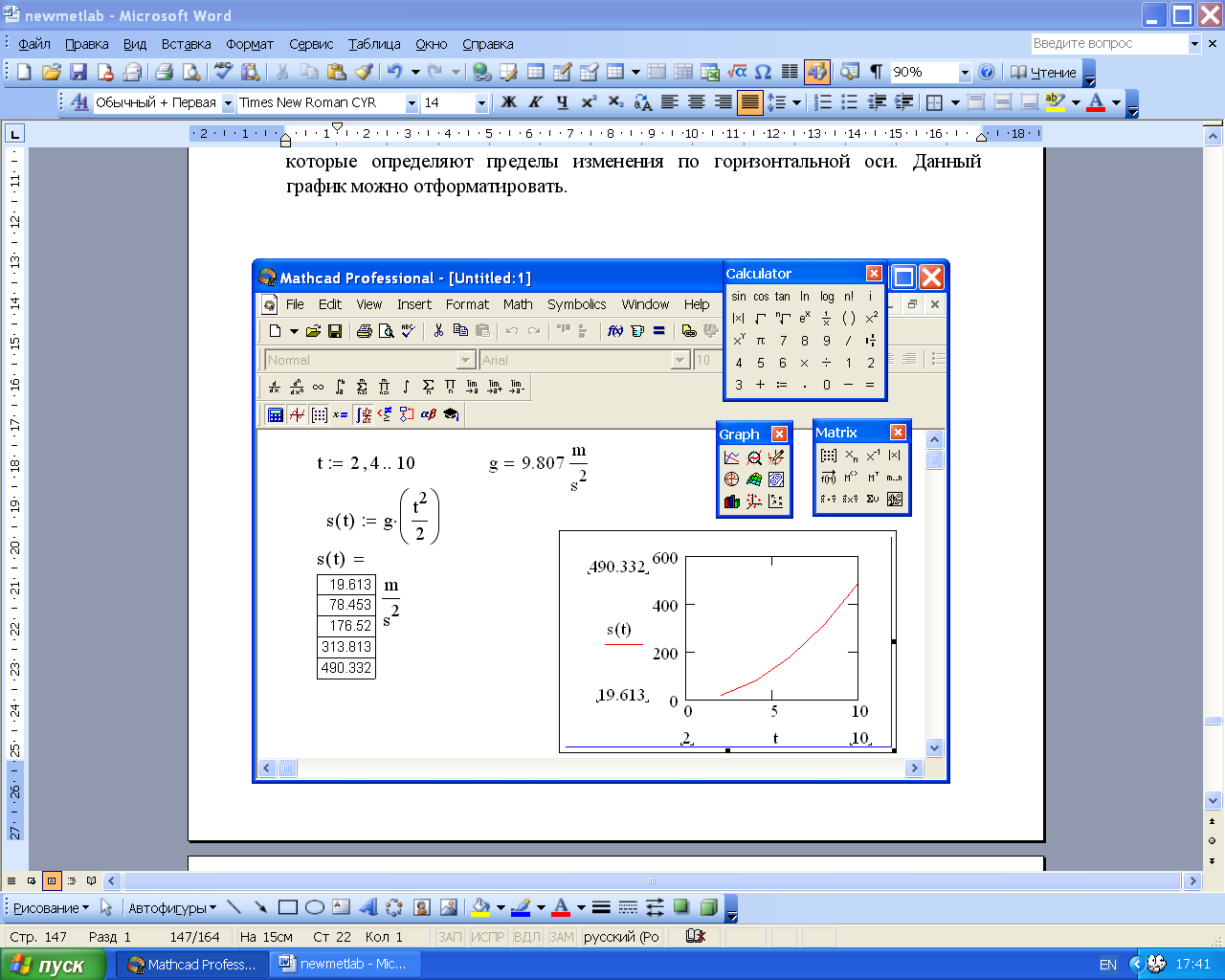Apply the yellow text highlight color
Screen dimensions: 1225x980
tap(1056, 102)
